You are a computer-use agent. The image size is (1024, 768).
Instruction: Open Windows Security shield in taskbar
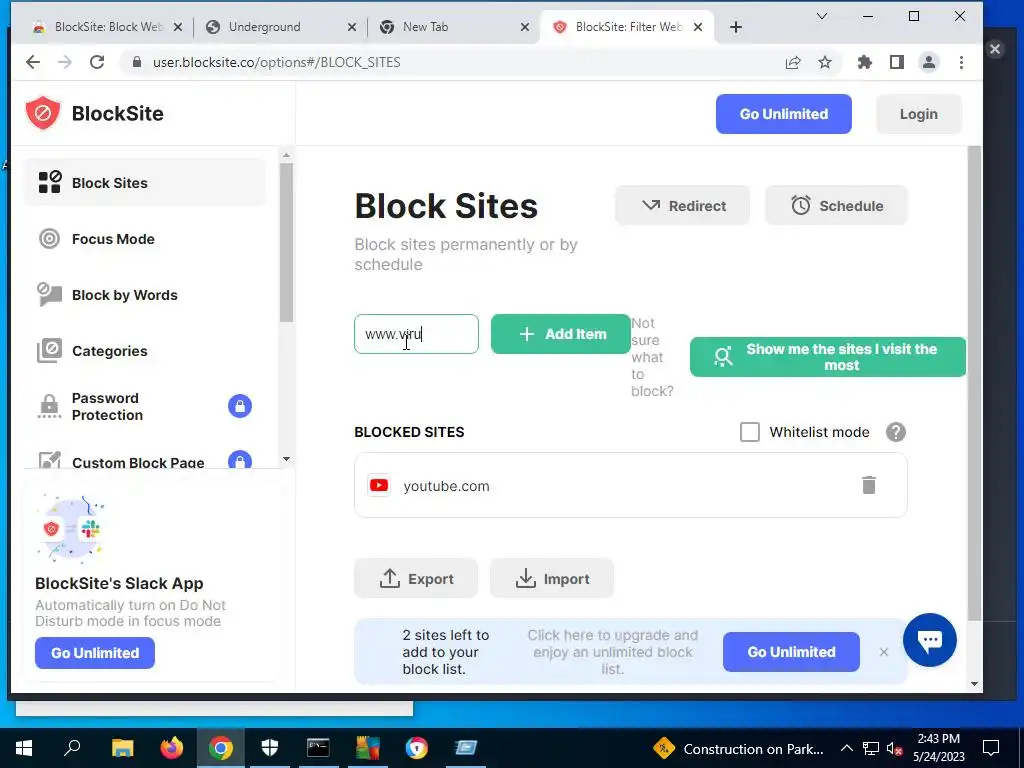coord(270,748)
